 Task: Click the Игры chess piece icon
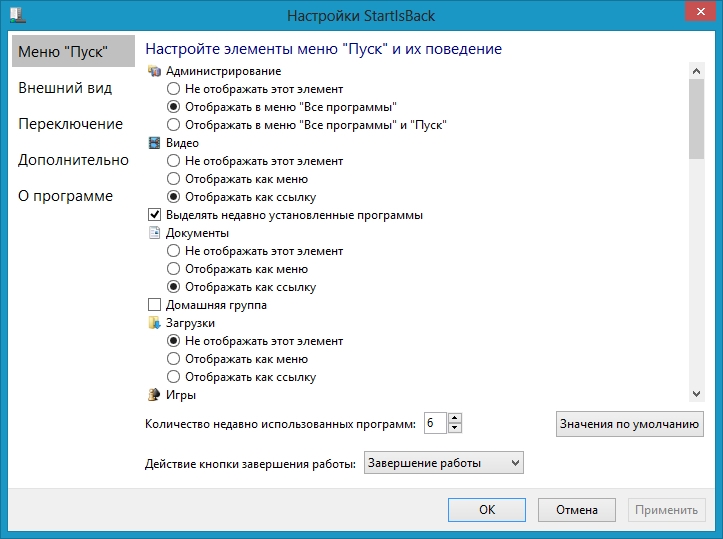pos(154,395)
